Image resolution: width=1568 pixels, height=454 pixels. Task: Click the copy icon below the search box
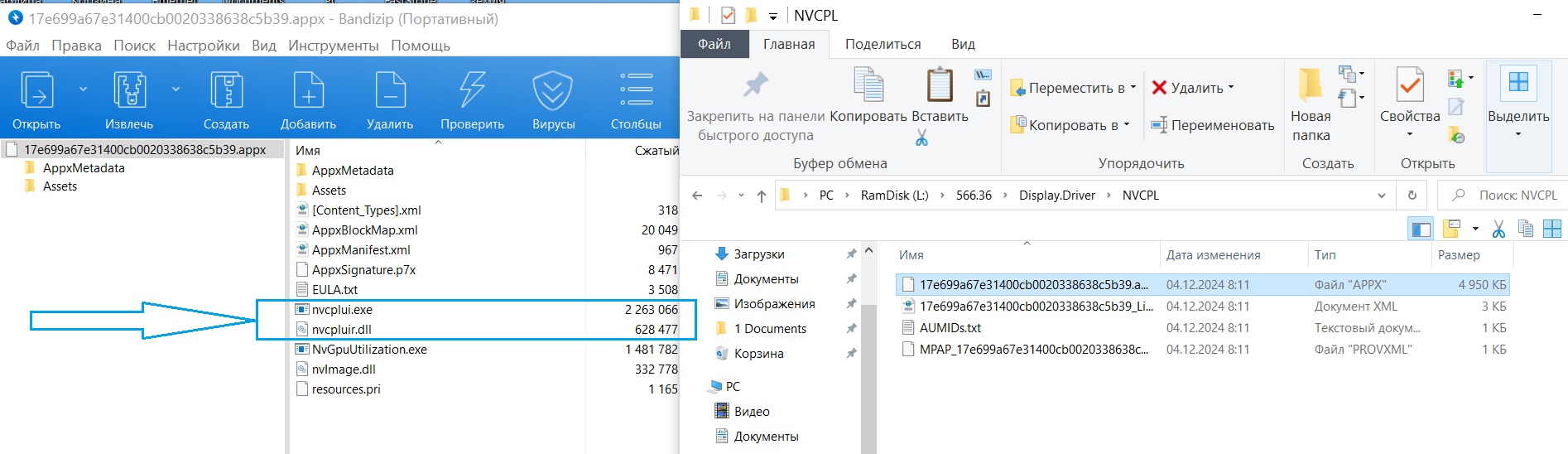[x=1526, y=229]
